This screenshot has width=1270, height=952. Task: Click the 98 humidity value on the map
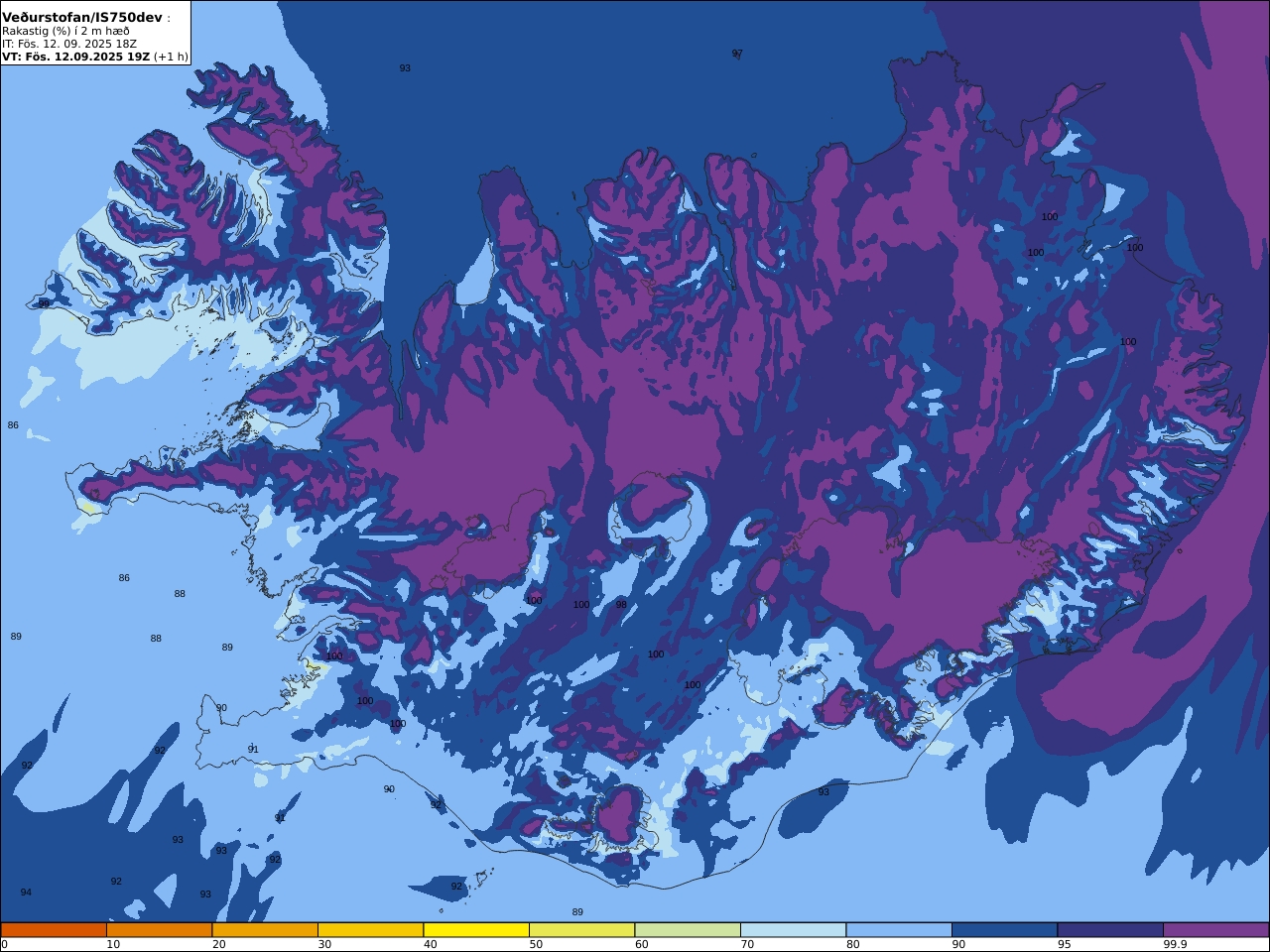tap(621, 605)
